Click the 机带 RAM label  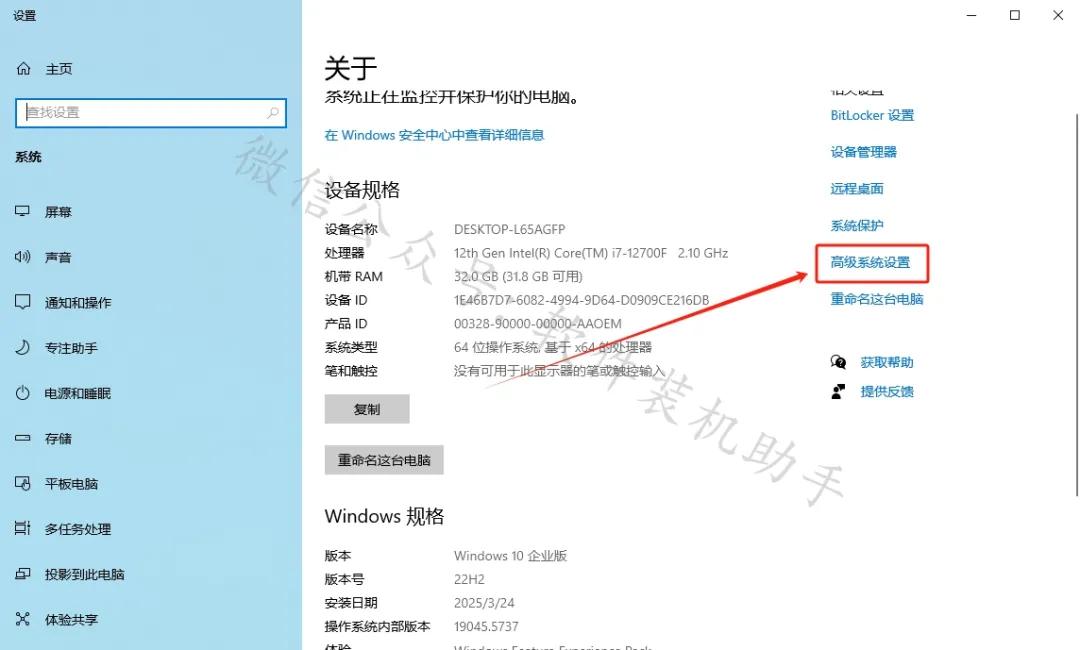tap(353, 276)
